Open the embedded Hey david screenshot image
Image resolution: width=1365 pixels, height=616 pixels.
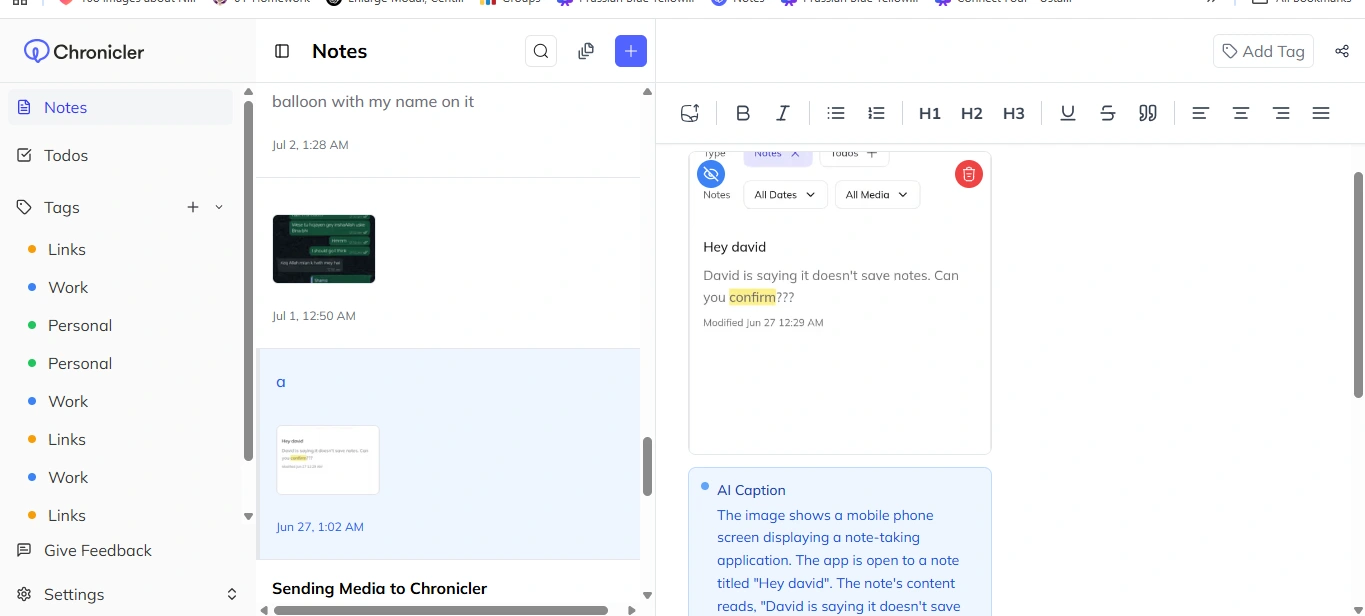(x=840, y=303)
